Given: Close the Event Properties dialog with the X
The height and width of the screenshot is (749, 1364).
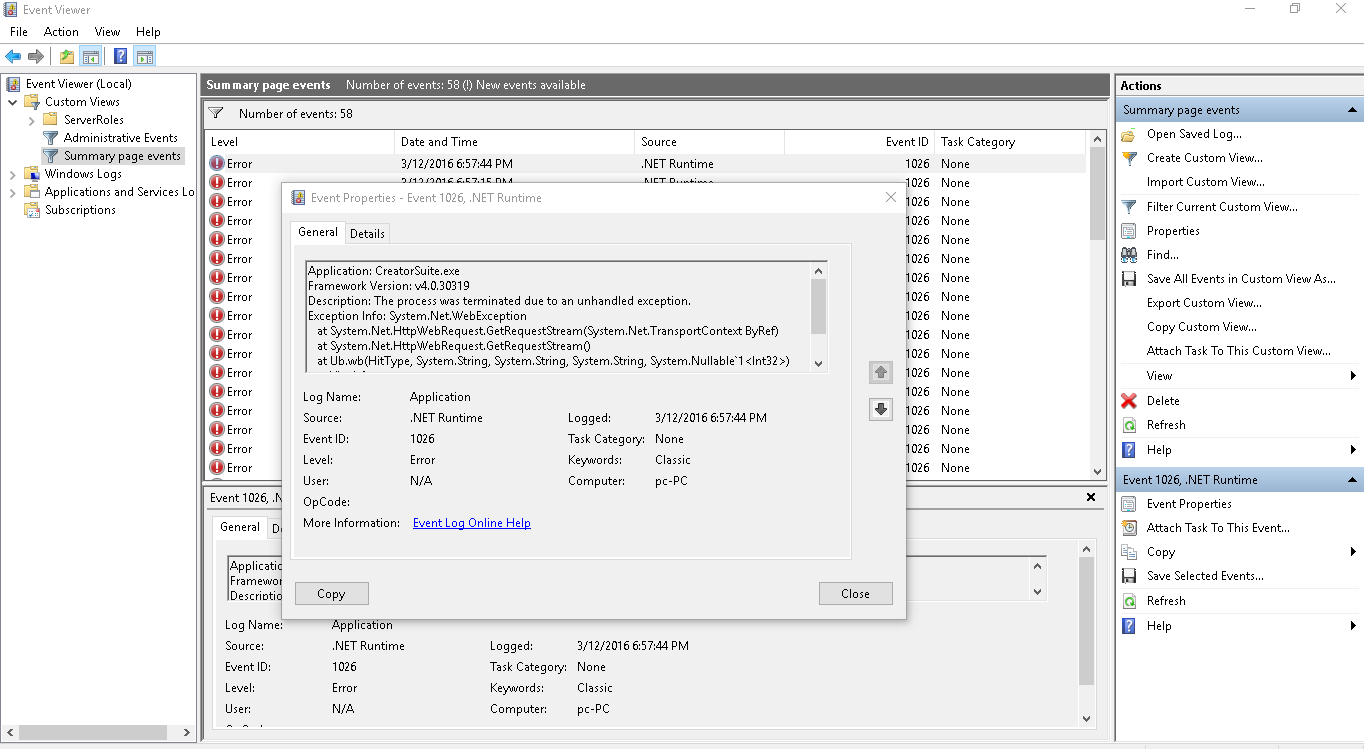Looking at the screenshot, I should coord(891,198).
